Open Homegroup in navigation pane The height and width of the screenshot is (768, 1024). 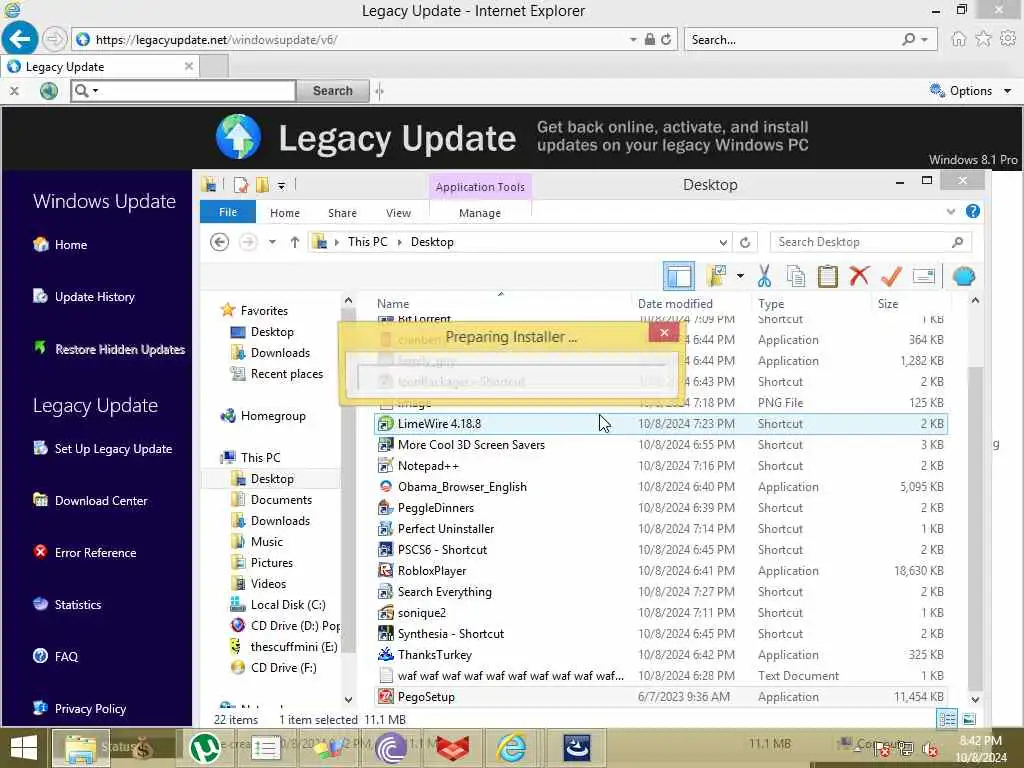click(x=272, y=416)
